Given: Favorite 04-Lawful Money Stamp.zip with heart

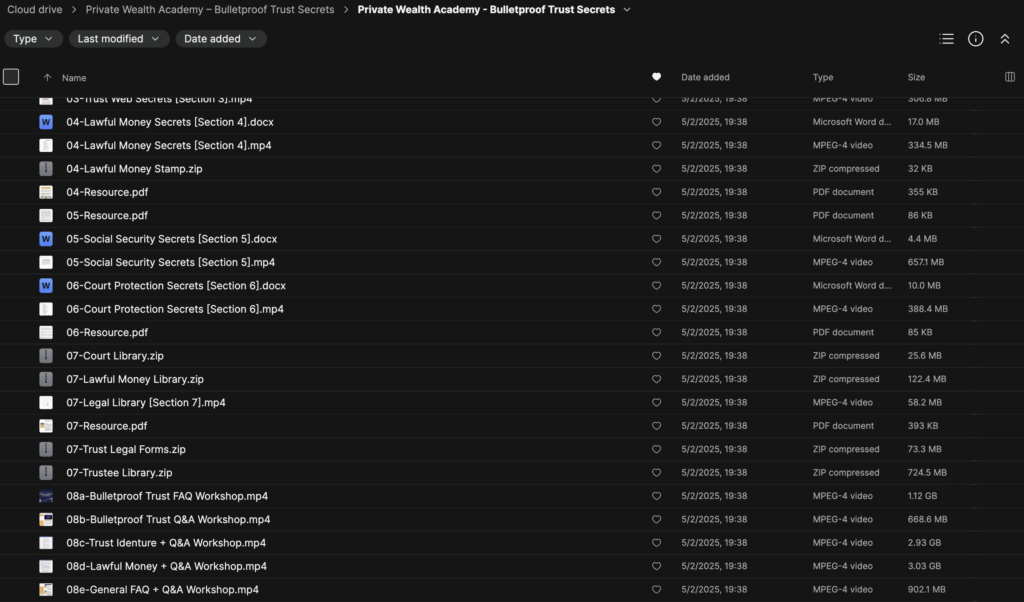Looking at the screenshot, I should pos(656,169).
